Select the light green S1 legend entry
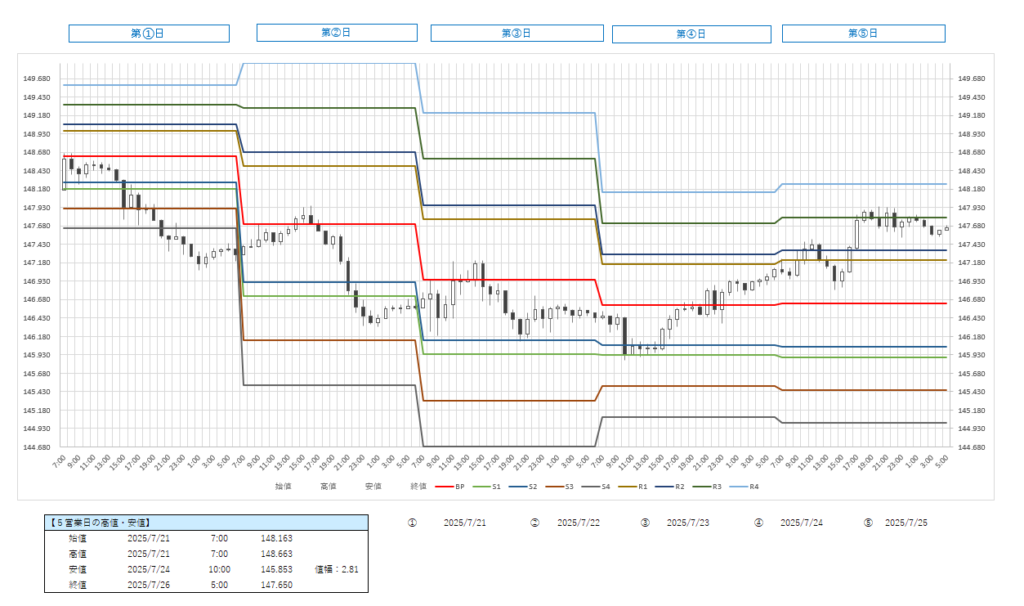The image size is (1024, 606). 488,487
